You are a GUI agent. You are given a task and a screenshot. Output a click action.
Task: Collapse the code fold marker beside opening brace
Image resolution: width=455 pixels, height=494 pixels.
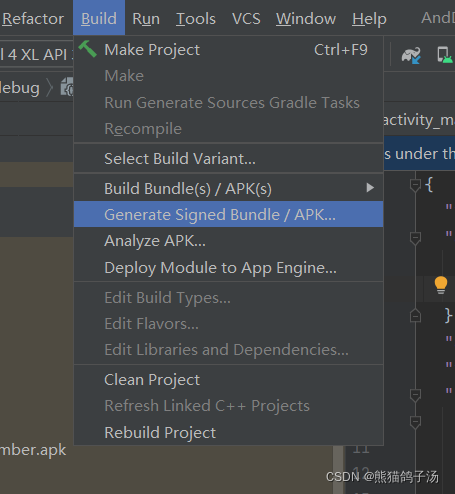click(415, 185)
